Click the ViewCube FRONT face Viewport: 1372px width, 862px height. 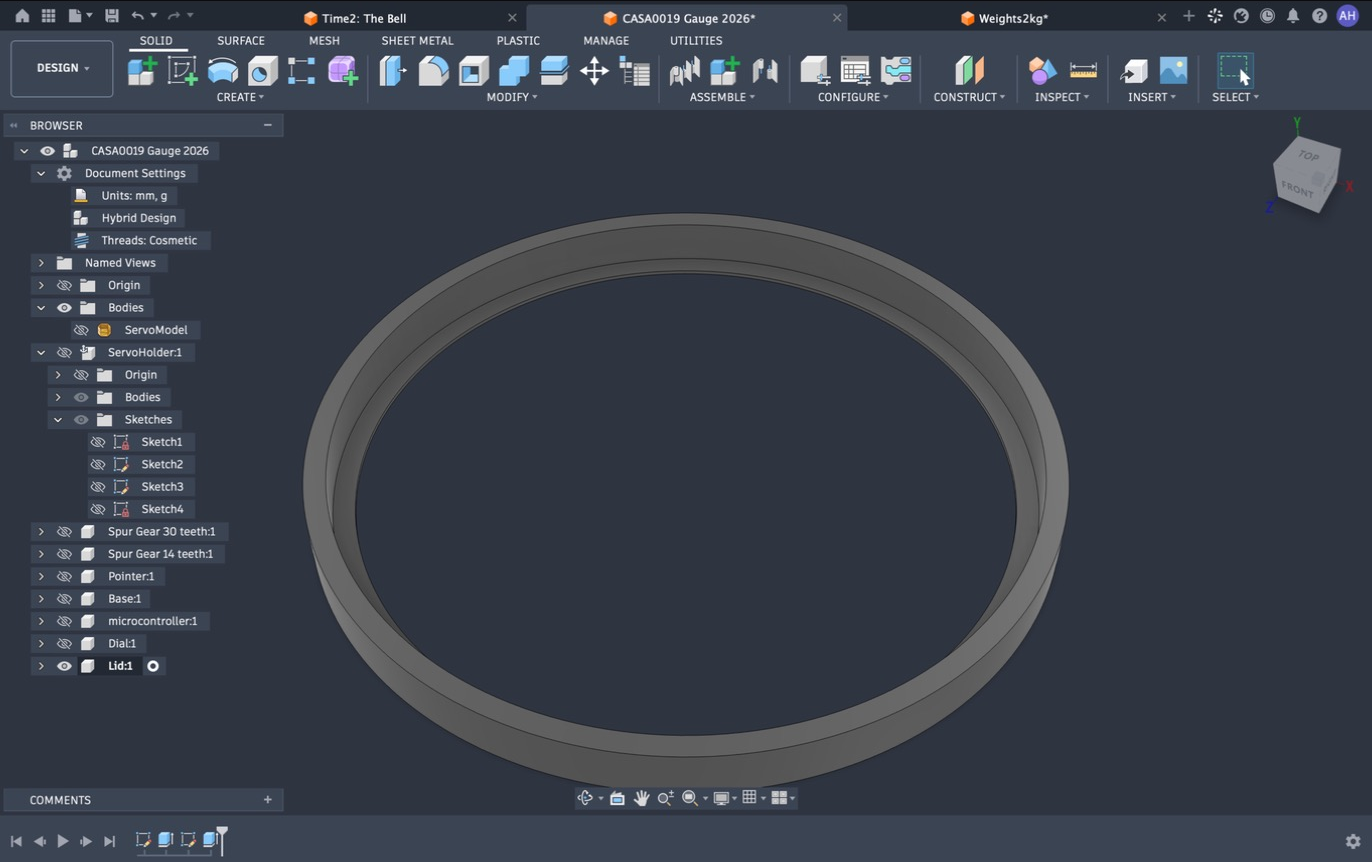(x=1297, y=189)
